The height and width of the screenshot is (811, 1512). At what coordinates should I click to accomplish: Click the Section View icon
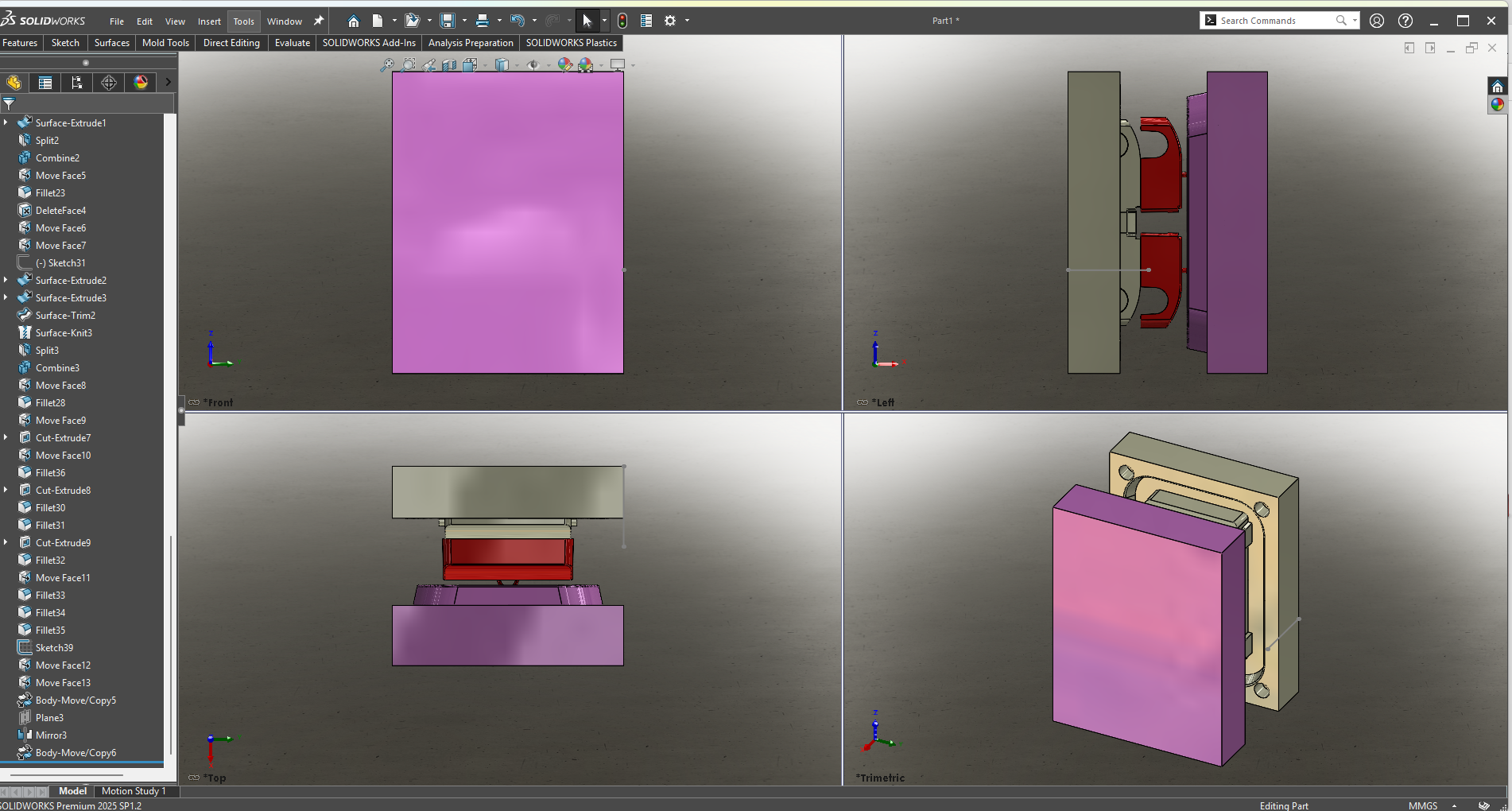pos(449,65)
